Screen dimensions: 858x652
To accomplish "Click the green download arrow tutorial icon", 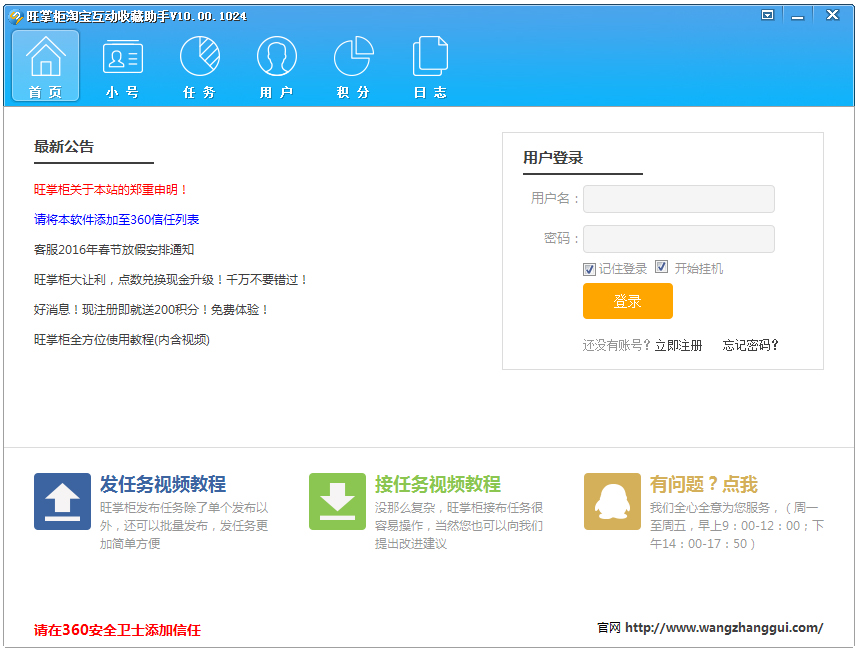I will (x=337, y=501).
